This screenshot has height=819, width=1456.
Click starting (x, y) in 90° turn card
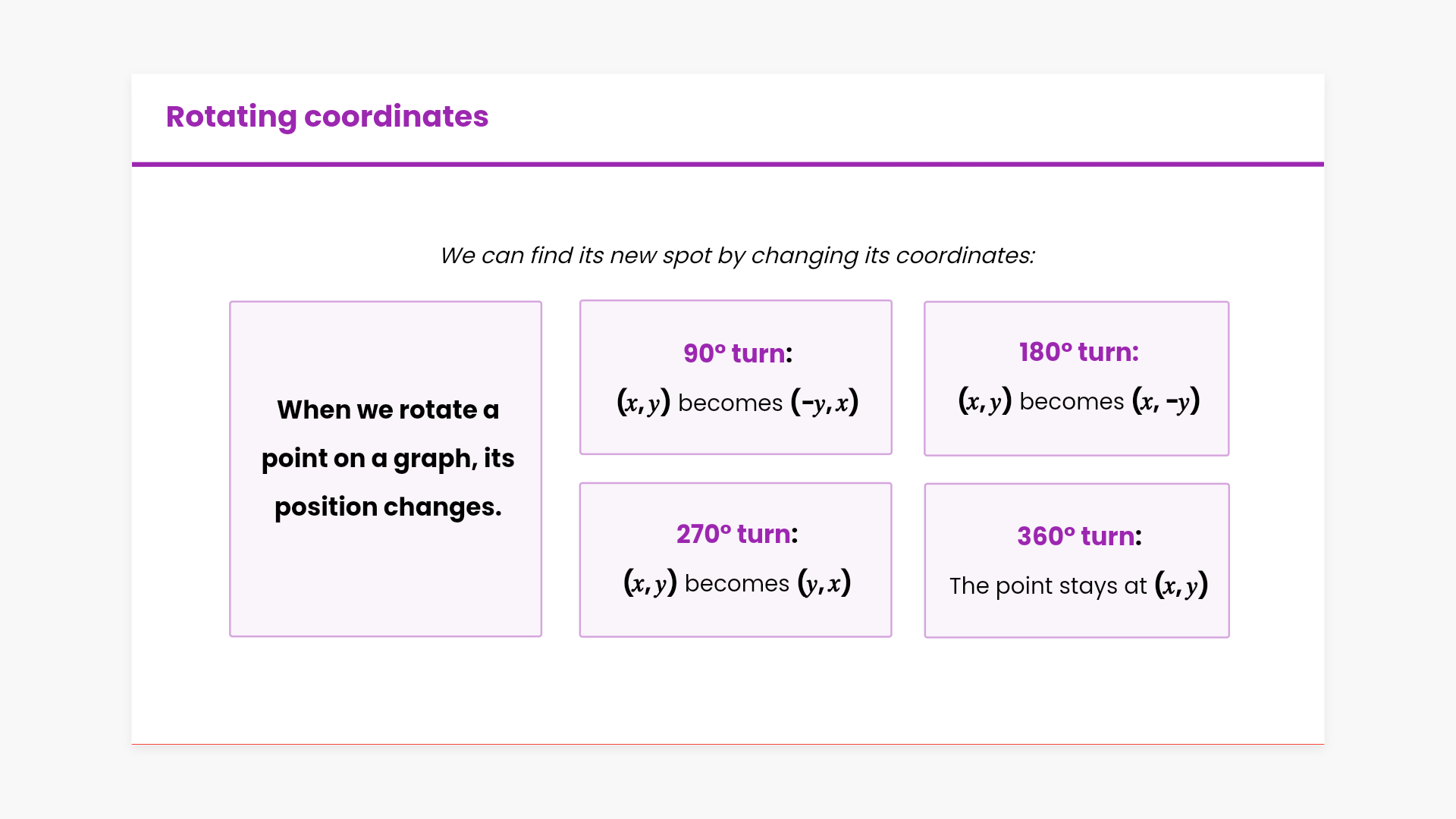[x=643, y=402]
